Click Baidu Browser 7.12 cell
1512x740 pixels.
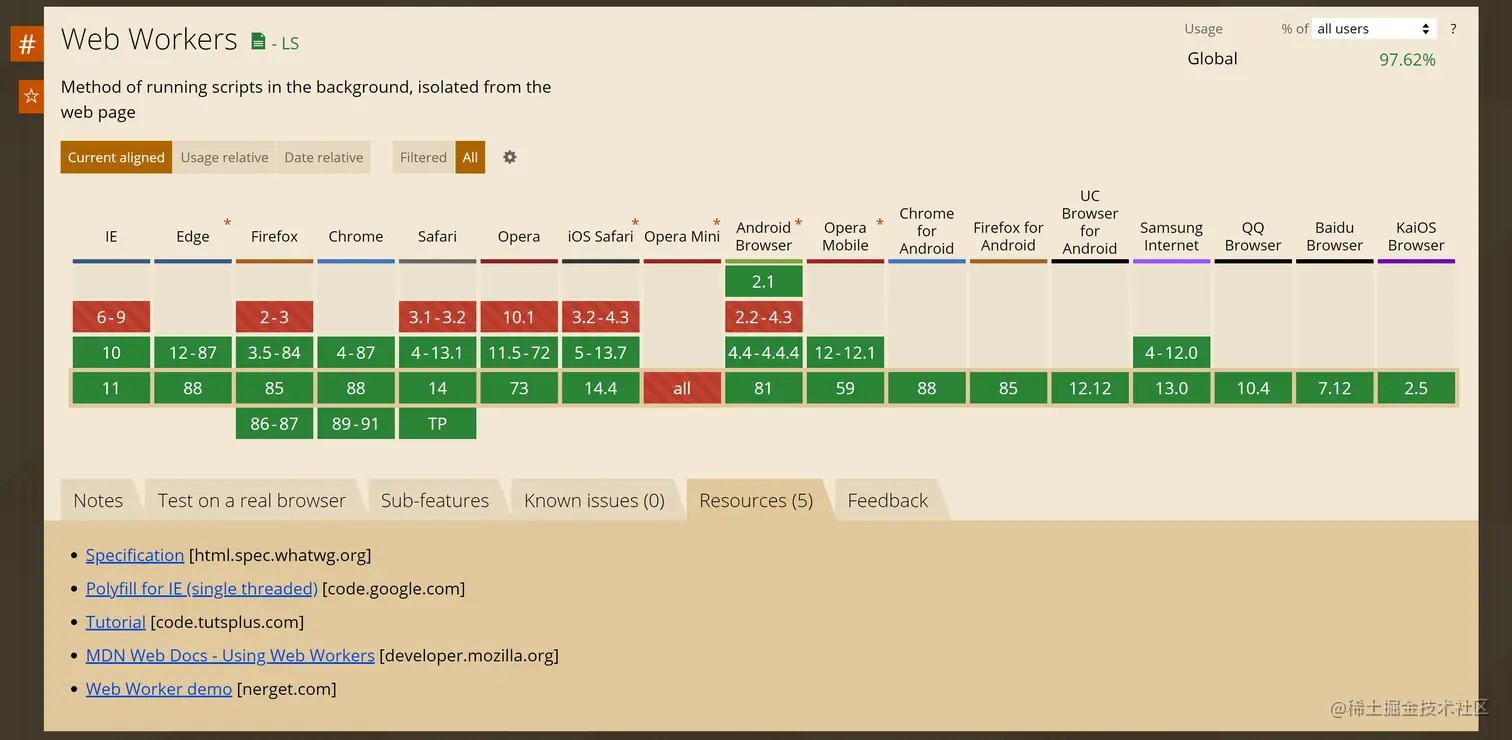(1335, 388)
